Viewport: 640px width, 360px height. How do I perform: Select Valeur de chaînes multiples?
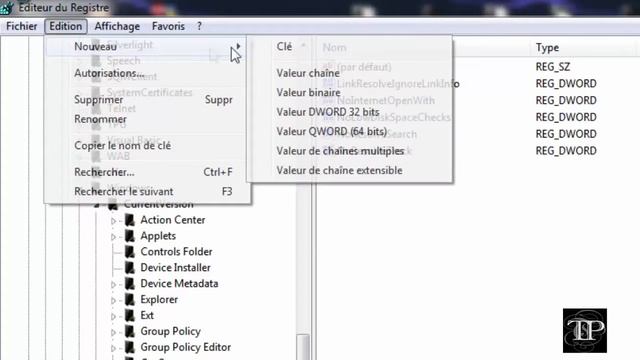[340, 151]
